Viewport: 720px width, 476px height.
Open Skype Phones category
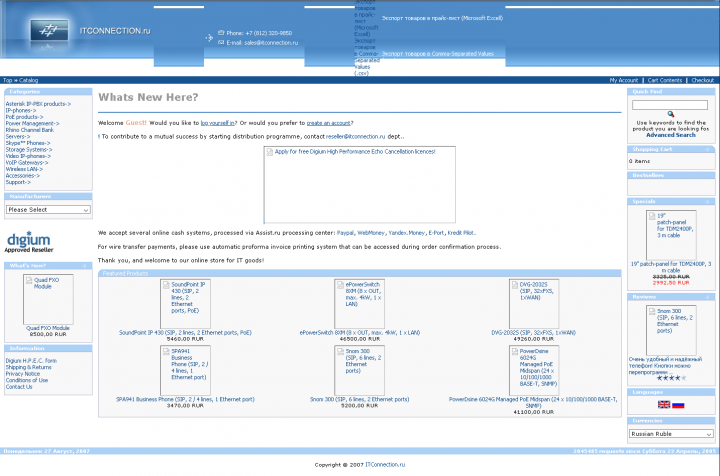(x=28, y=143)
